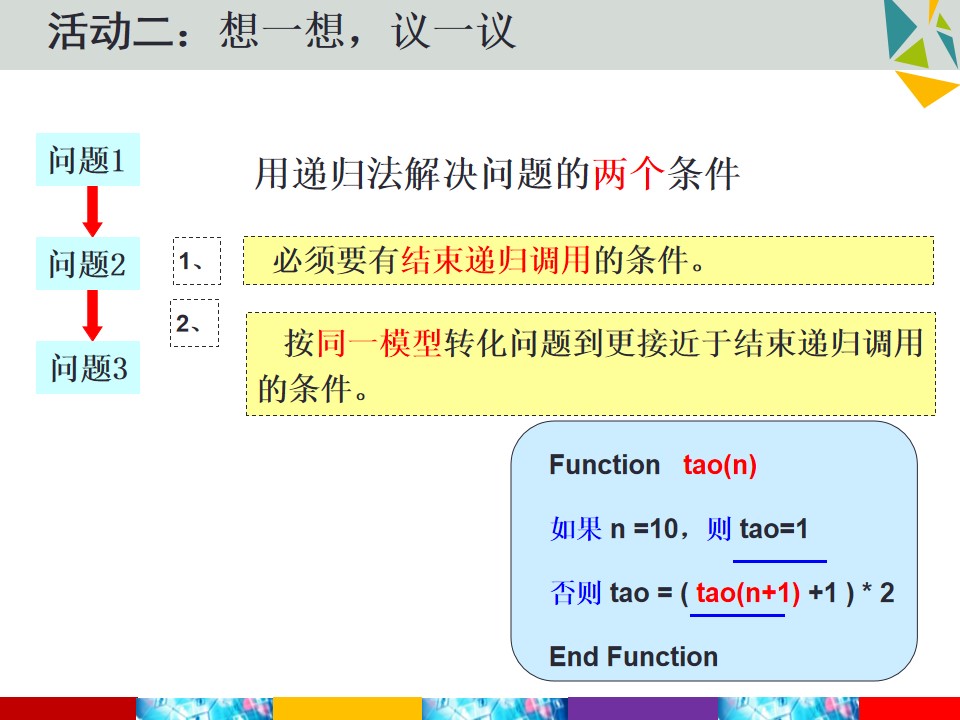Click the yellow box about 结束递归调用
Viewport: 960px width, 720px height.
pyautogui.click(x=588, y=260)
